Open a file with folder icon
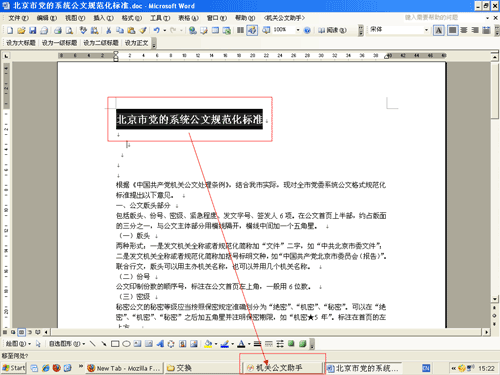The height and width of the screenshot is (375, 500). coord(21,30)
